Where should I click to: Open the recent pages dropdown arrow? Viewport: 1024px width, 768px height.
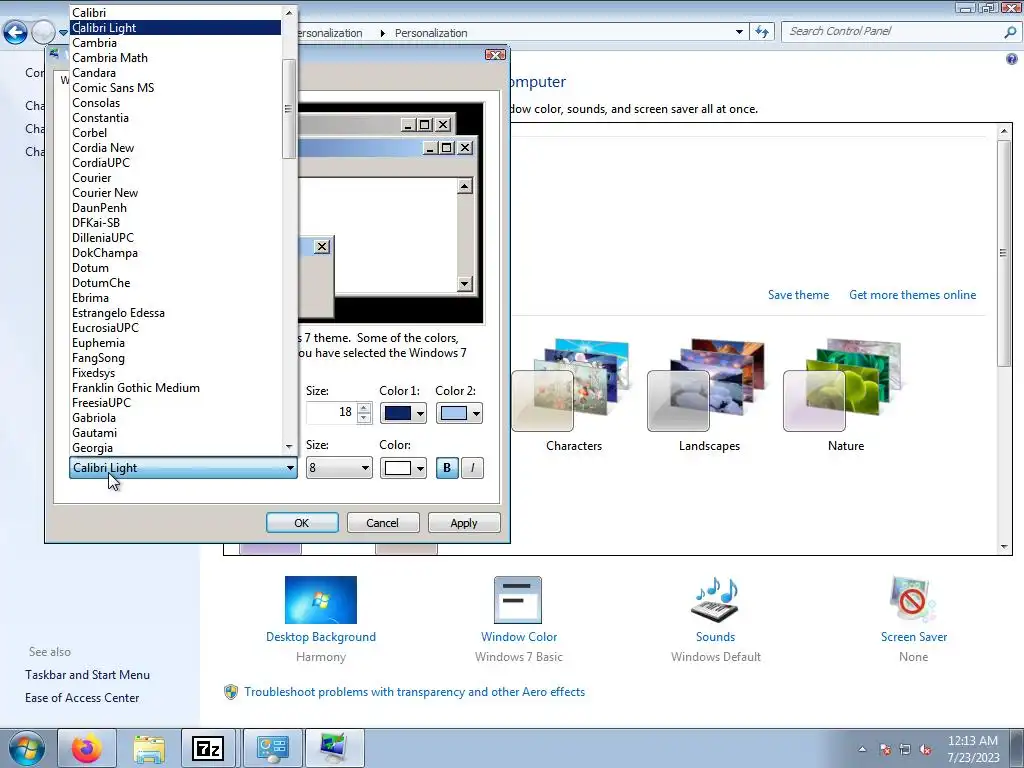pyautogui.click(x=63, y=32)
